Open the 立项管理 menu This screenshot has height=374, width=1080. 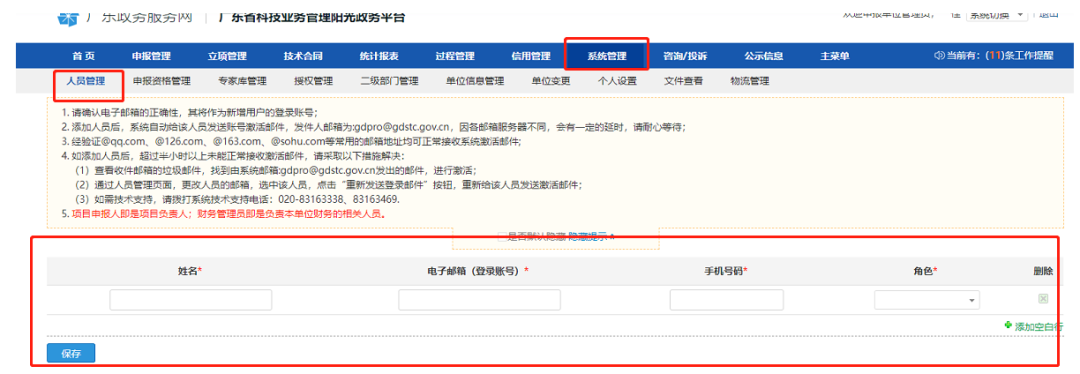(227, 56)
